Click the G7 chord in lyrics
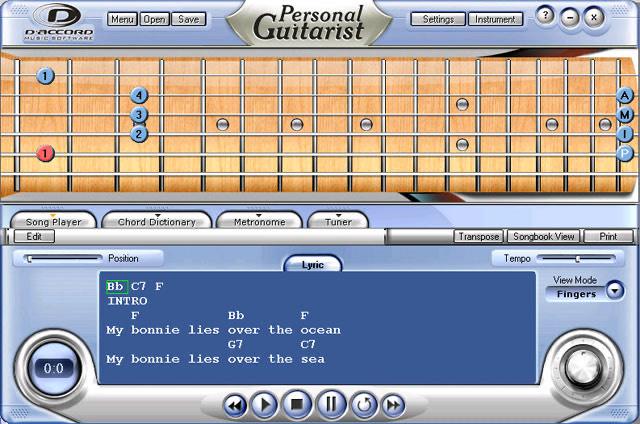This screenshot has width=640, height=424. pyautogui.click(x=236, y=344)
